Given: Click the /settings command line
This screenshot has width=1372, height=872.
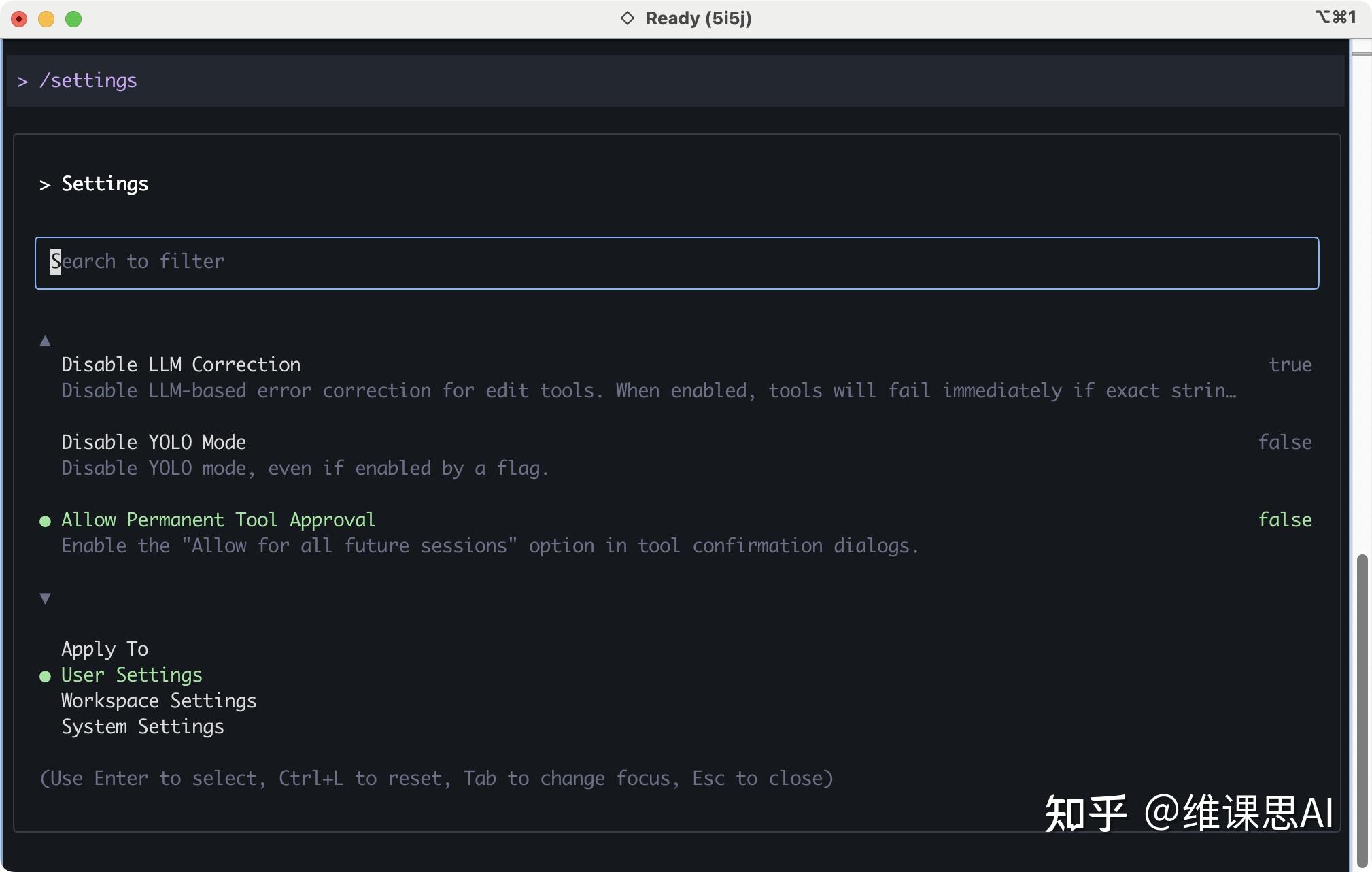Looking at the screenshot, I should (x=675, y=81).
